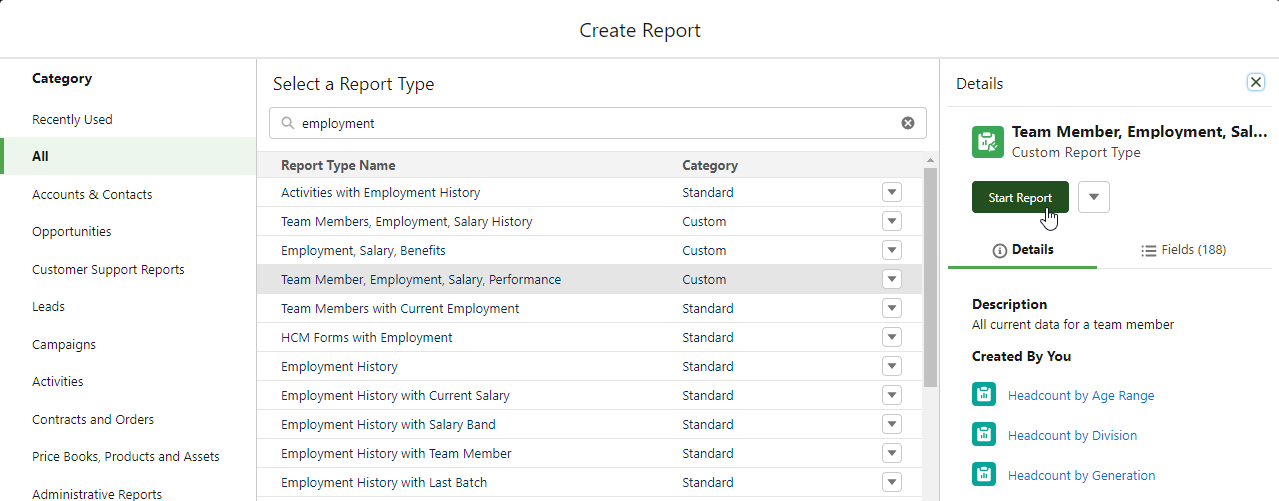
Task: Open dropdown for Activities with Employment History row
Action: 892,192
